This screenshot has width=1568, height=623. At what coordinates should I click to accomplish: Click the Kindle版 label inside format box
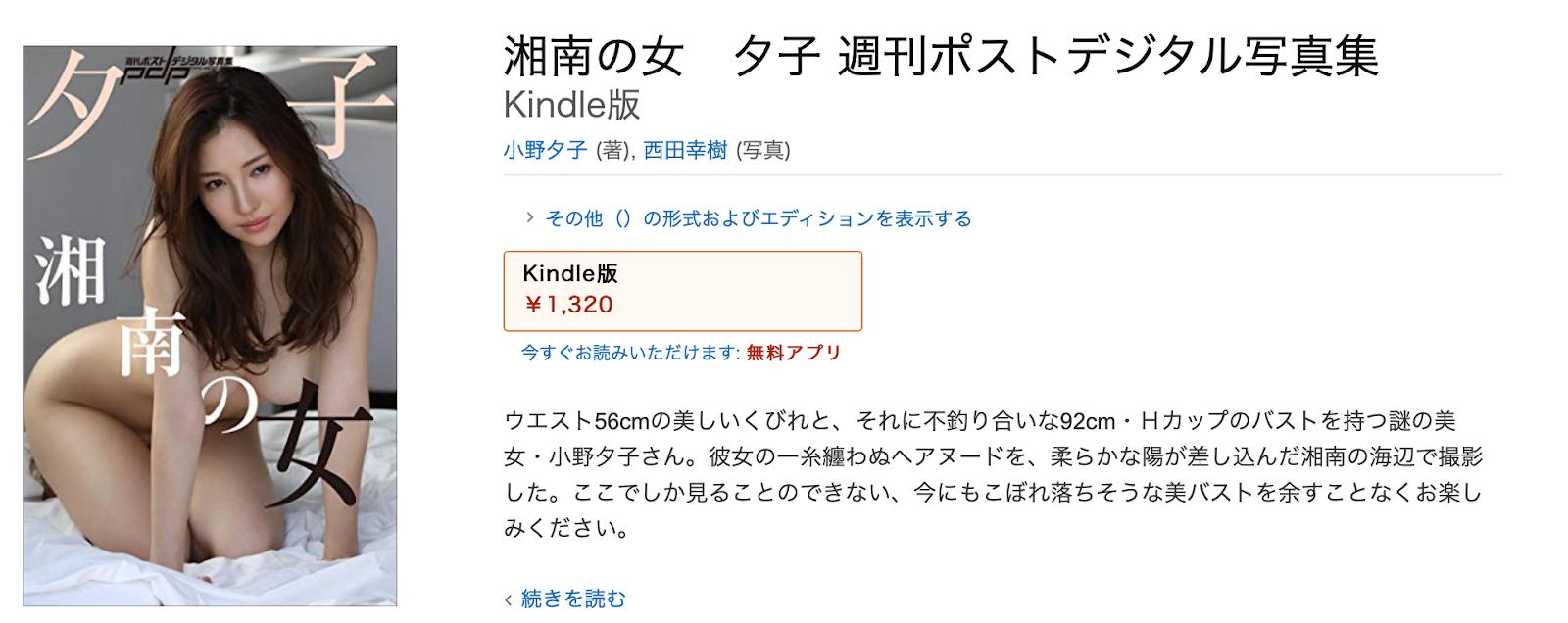click(570, 273)
